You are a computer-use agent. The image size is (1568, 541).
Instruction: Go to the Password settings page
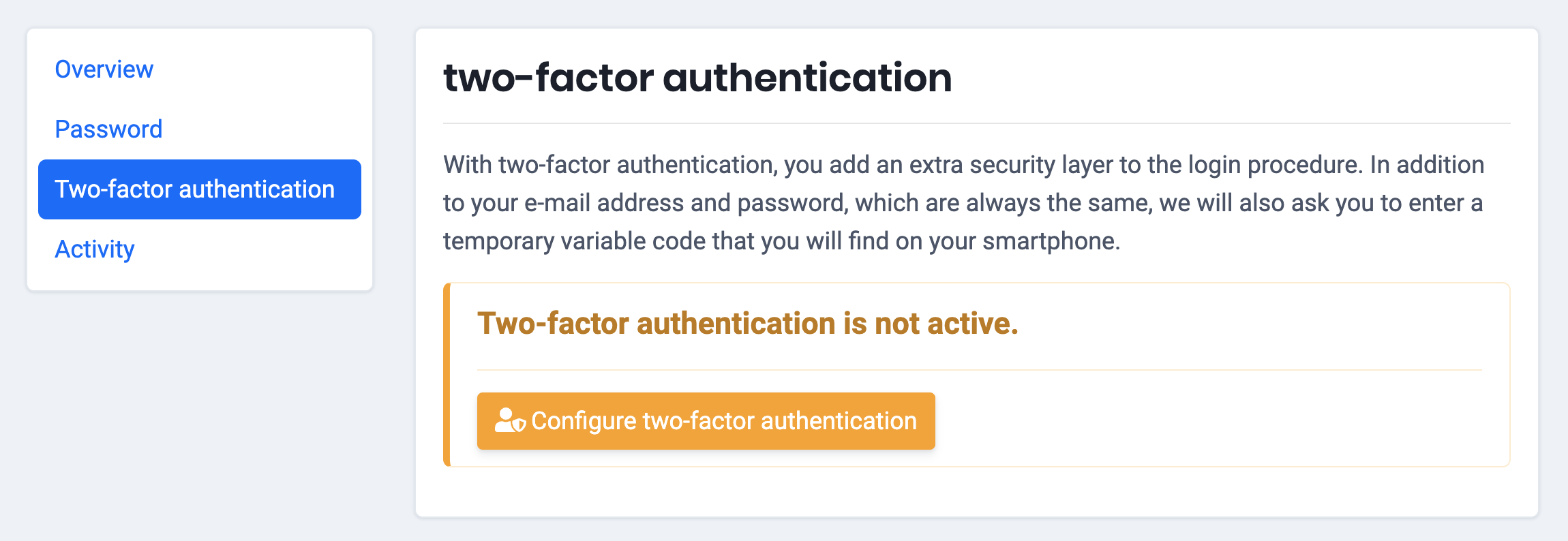coord(108,129)
